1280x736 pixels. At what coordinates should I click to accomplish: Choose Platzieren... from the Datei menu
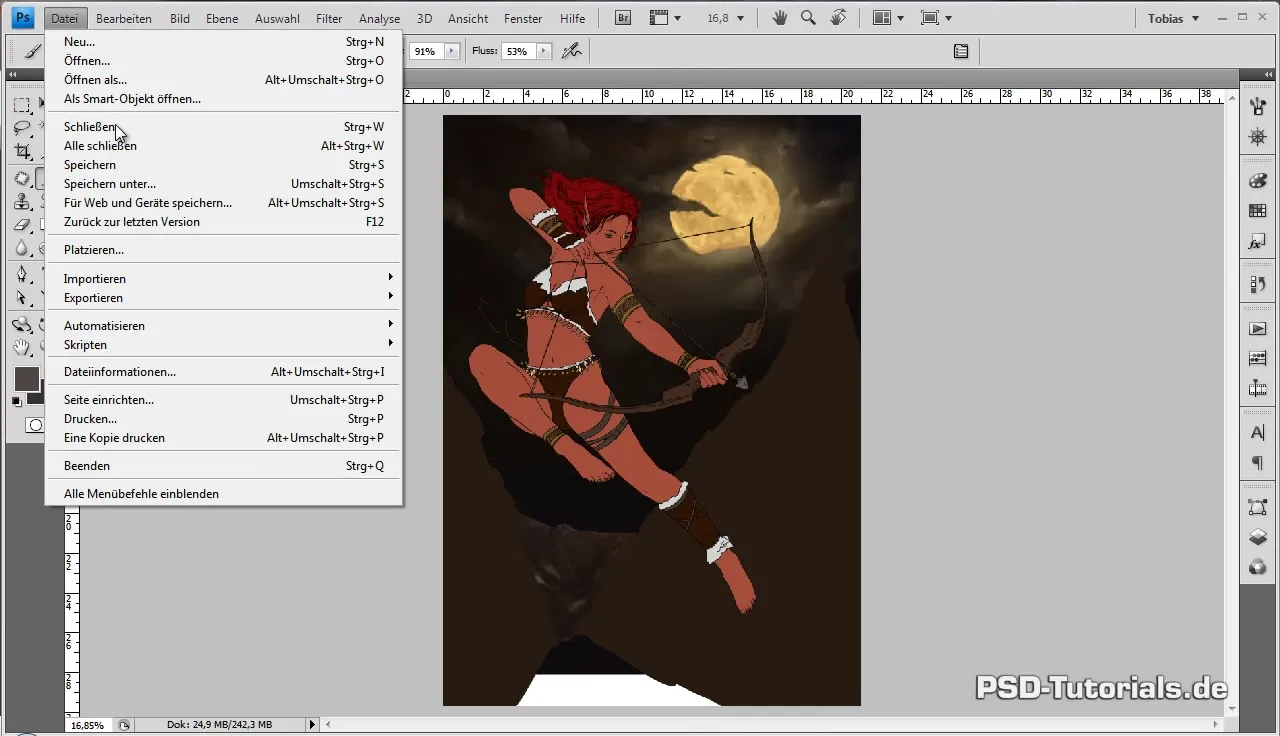(x=223, y=250)
